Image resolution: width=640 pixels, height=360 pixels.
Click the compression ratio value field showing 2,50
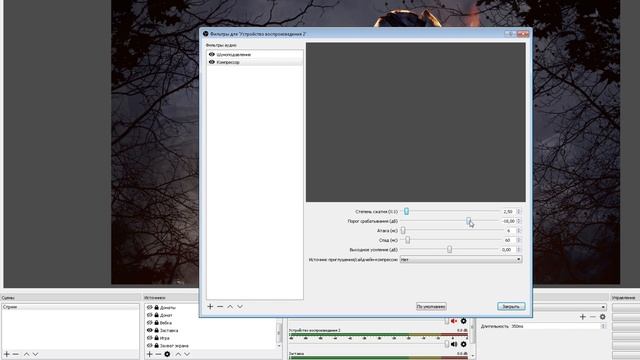click(508, 211)
